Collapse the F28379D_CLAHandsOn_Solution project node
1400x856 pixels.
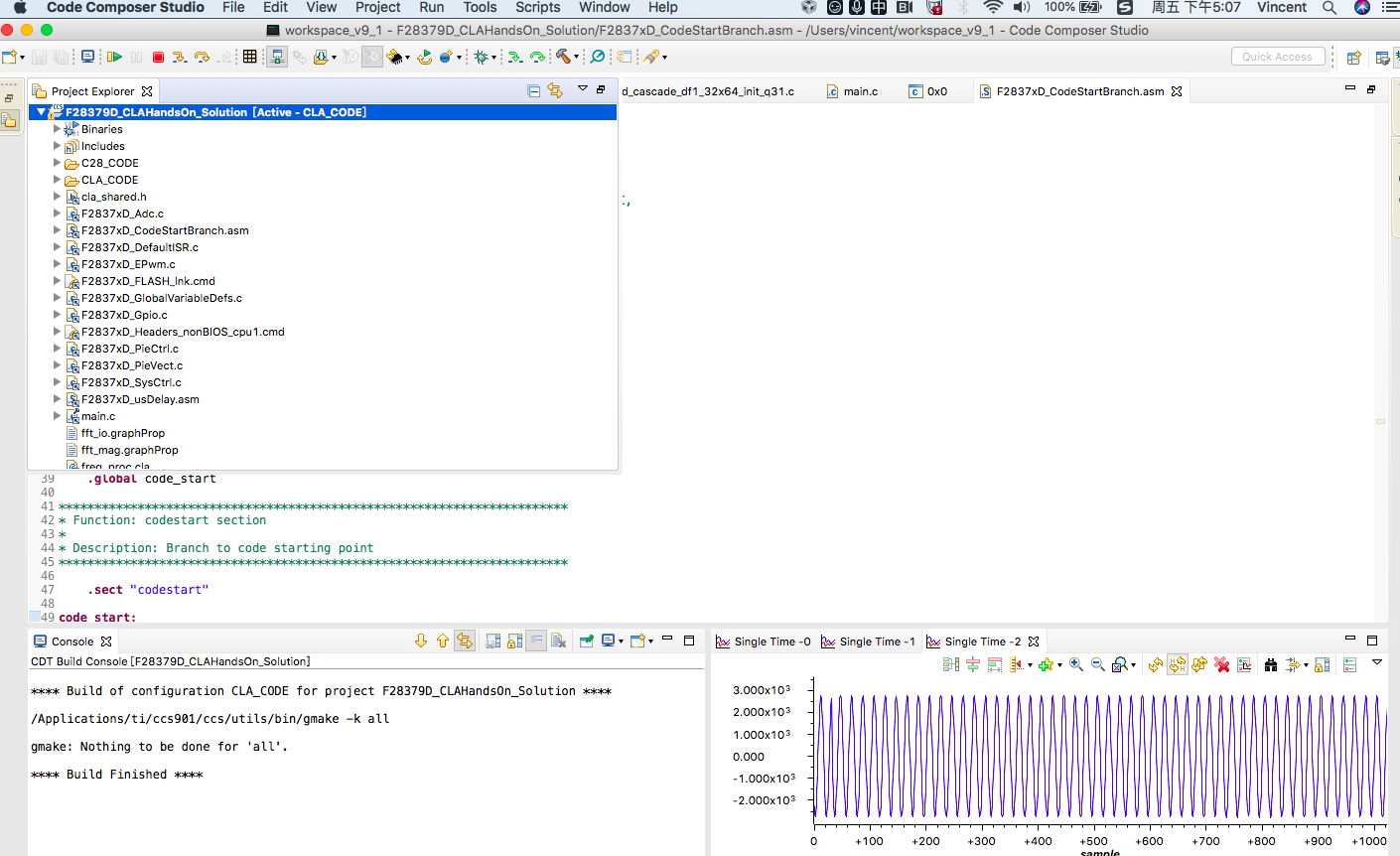tap(41, 112)
